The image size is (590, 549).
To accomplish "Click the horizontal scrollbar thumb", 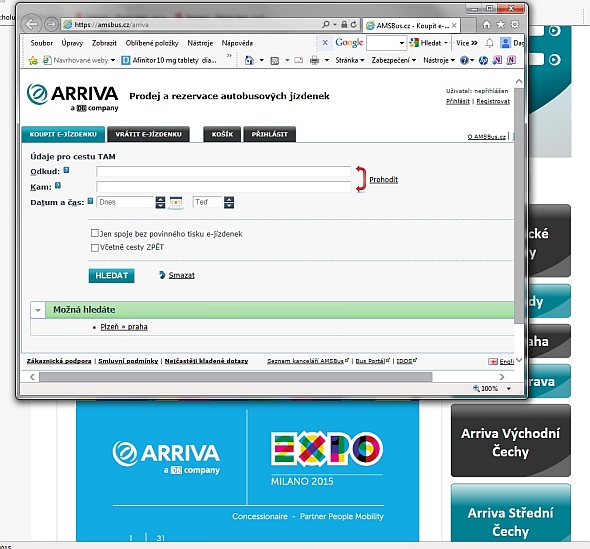I will coord(236,377).
